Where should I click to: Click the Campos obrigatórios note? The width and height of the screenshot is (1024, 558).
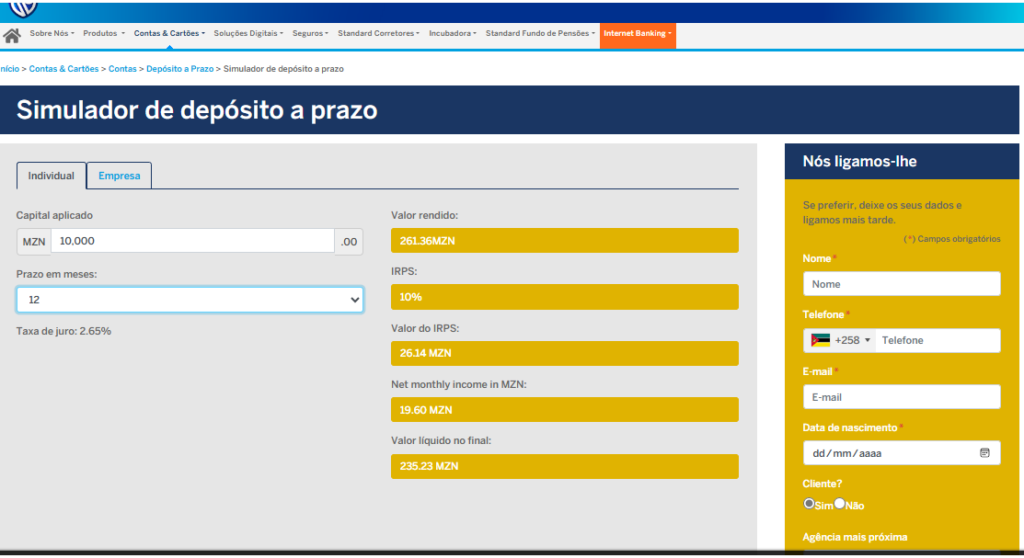tap(952, 239)
